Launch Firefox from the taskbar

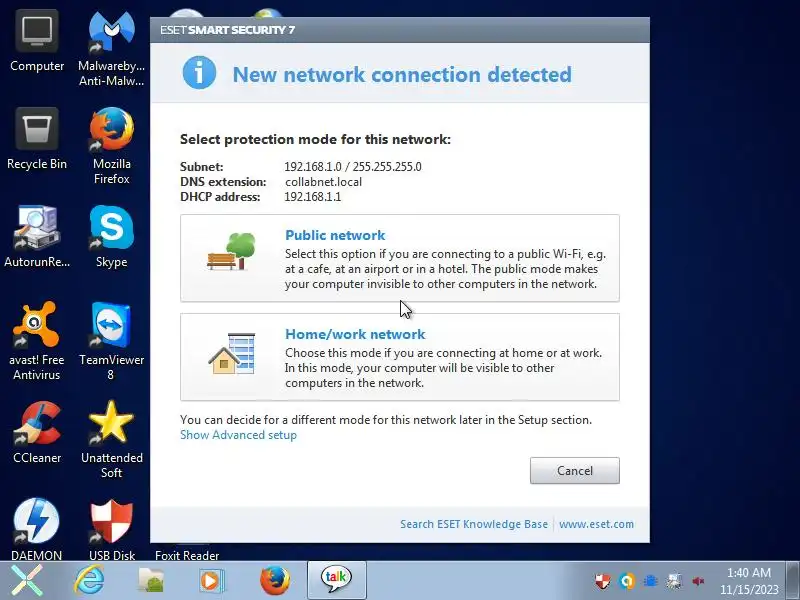tap(274, 580)
